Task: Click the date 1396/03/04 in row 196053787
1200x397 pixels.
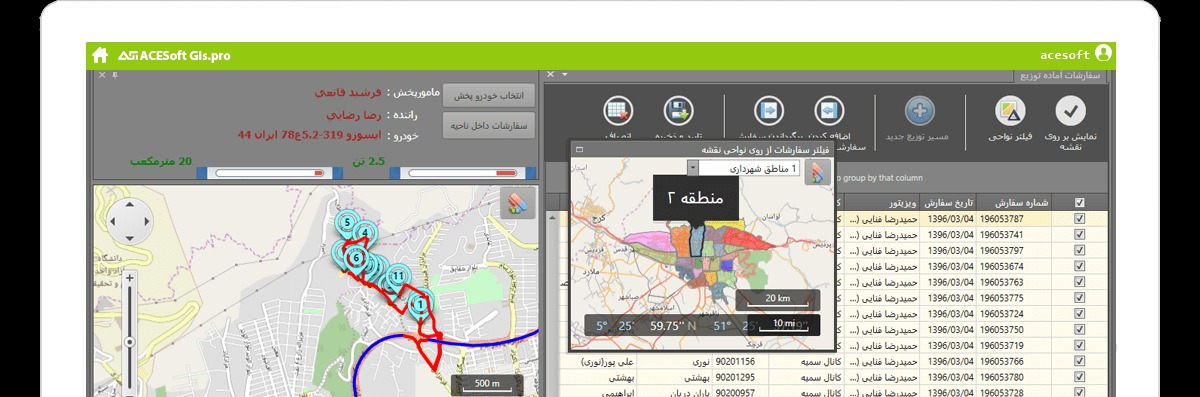Action: [x=949, y=218]
